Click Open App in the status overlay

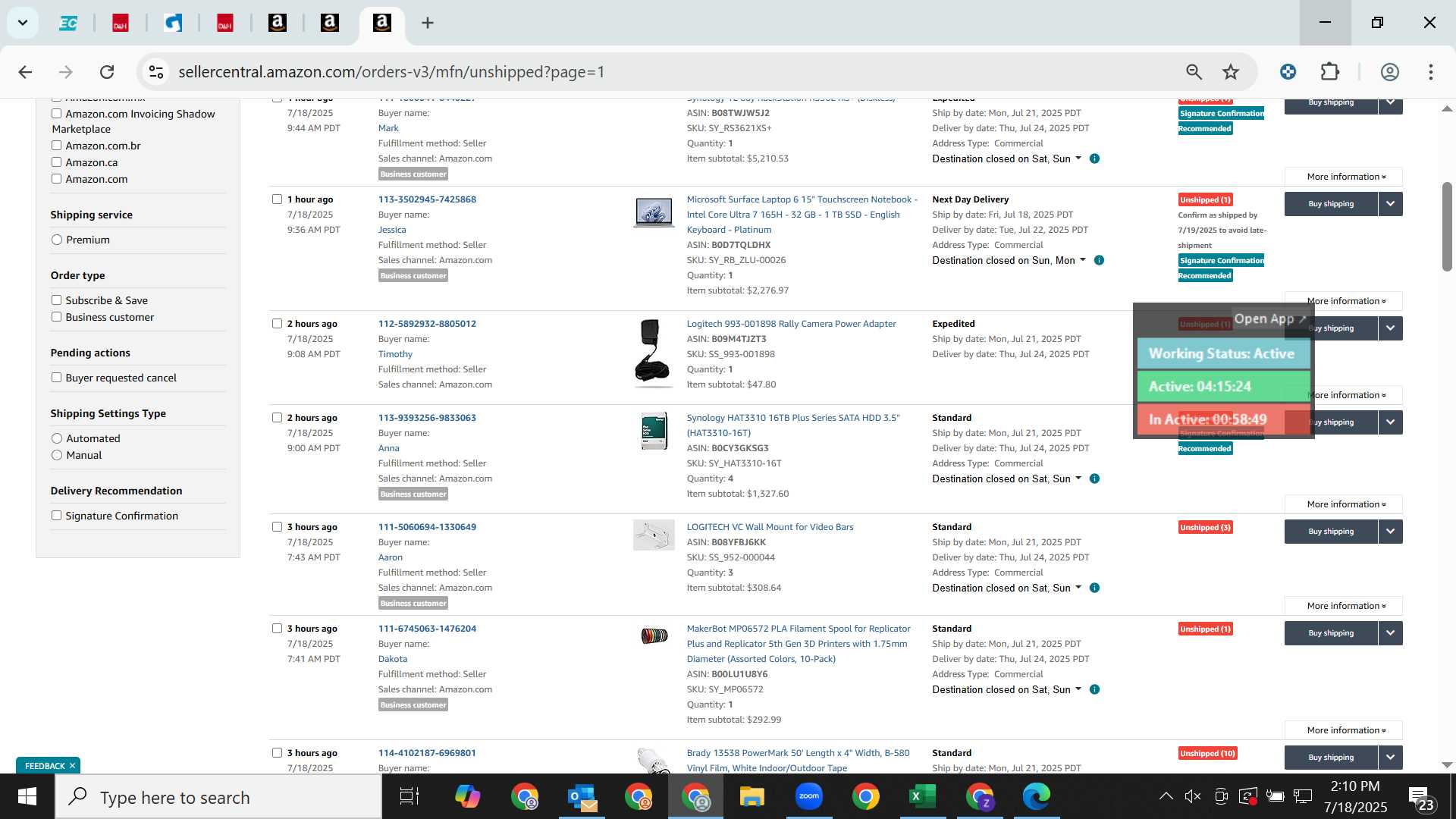pos(1270,318)
